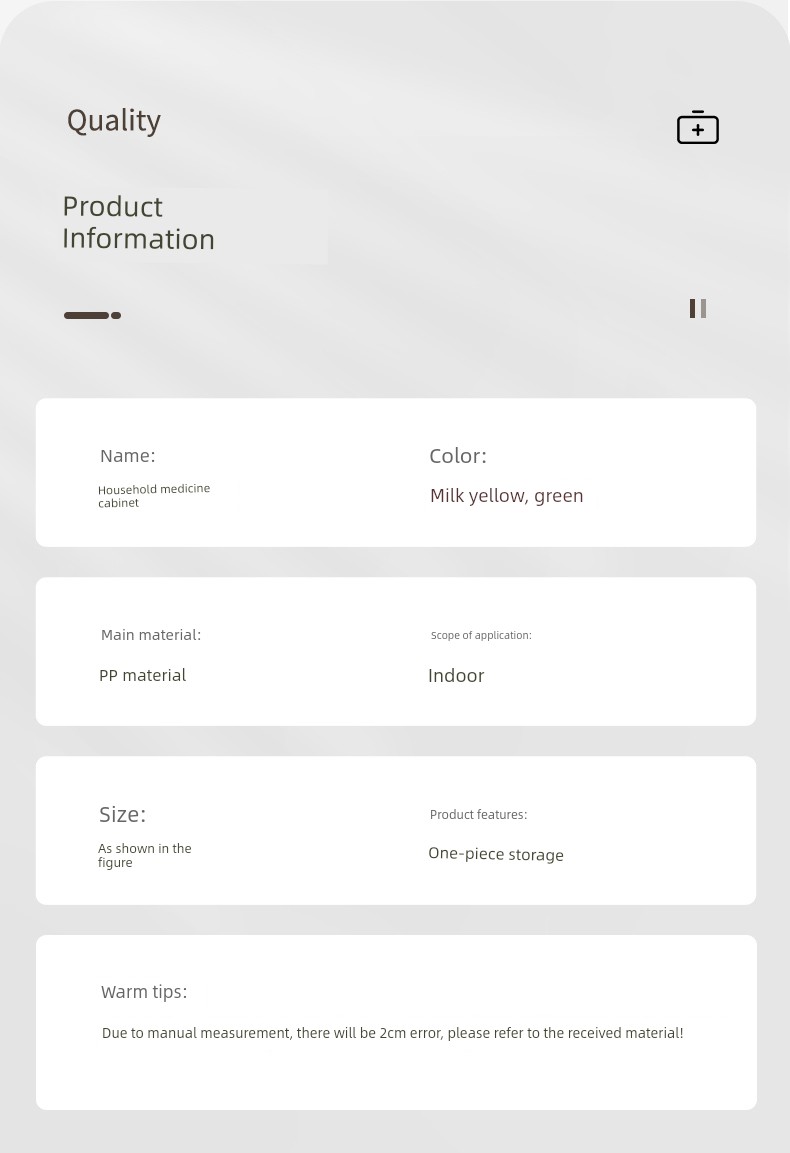Viewport: 790px width, 1153px height.
Task: Click One-piece storage text
Action: coord(496,854)
